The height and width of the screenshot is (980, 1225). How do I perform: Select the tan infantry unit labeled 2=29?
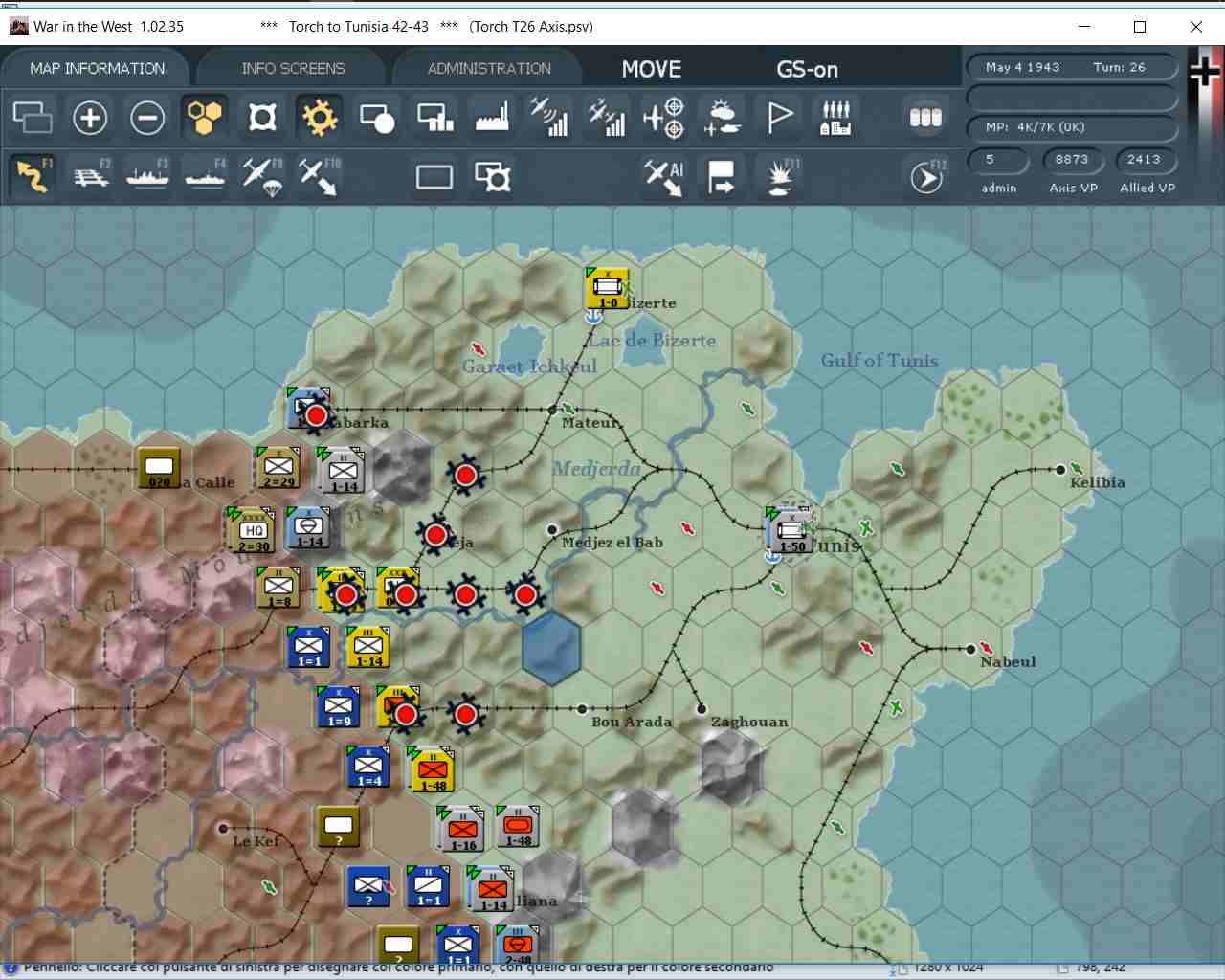click(x=278, y=467)
